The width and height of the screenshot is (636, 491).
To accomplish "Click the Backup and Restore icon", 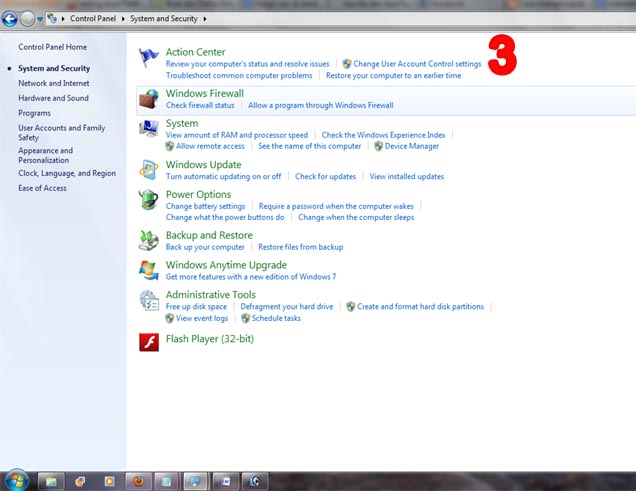I will pyautogui.click(x=148, y=241).
